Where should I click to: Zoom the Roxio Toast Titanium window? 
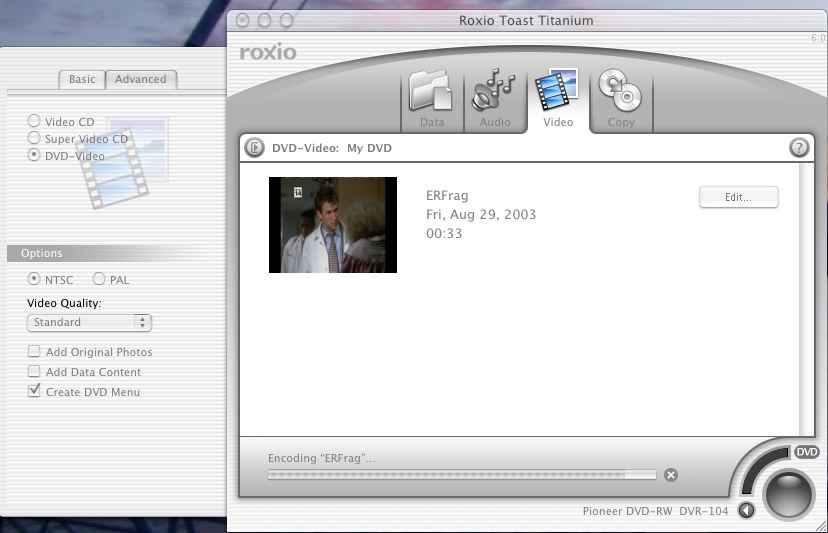point(286,21)
